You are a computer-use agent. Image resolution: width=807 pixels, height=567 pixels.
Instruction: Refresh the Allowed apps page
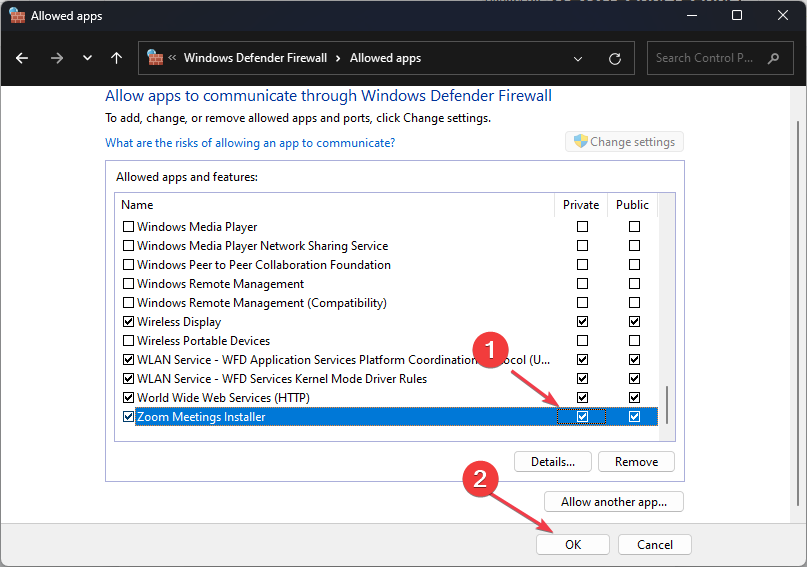(x=615, y=59)
